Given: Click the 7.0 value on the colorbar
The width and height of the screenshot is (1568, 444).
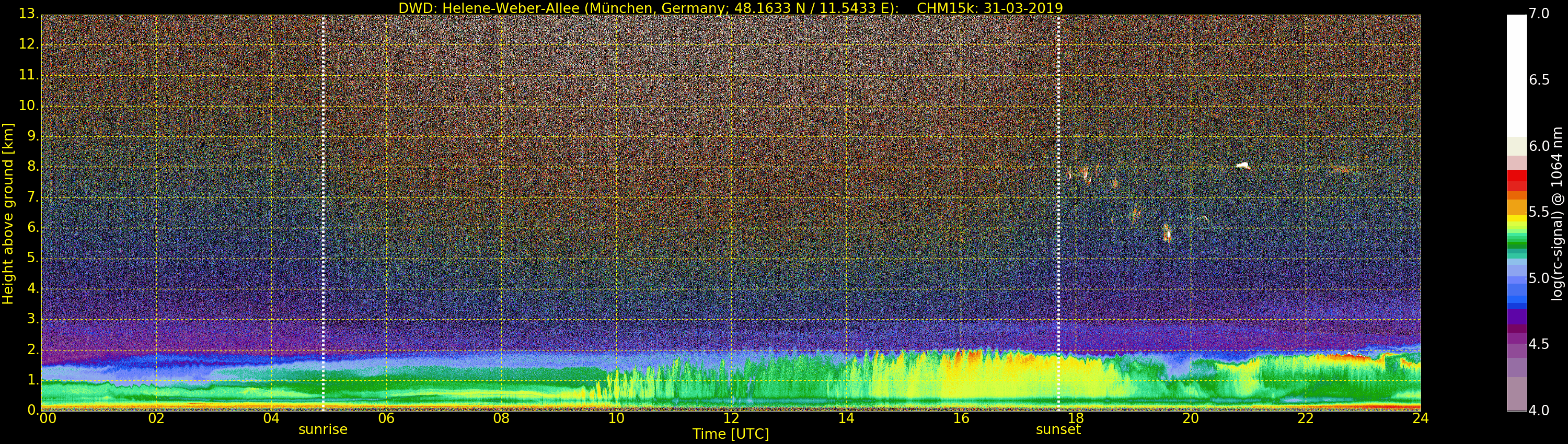Looking at the screenshot, I should click(x=1539, y=14).
